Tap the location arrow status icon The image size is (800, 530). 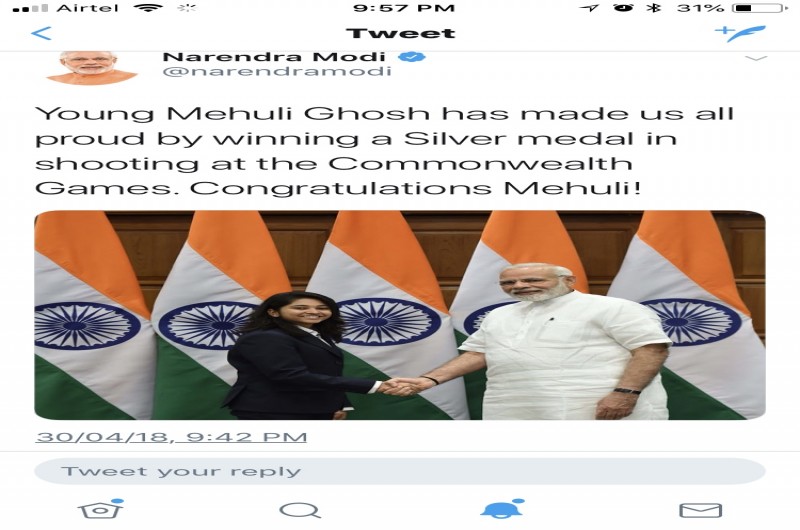[588, 8]
